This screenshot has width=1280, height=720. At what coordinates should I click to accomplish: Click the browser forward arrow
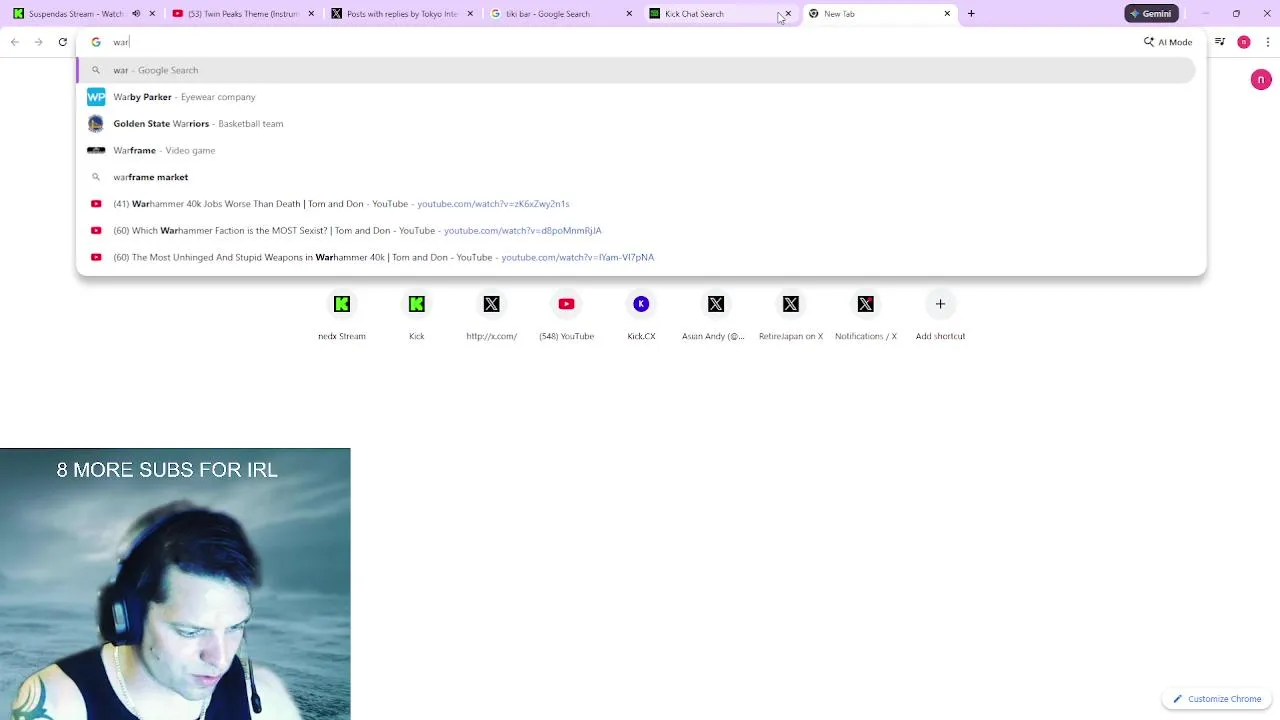pyautogui.click(x=38, y=42)
